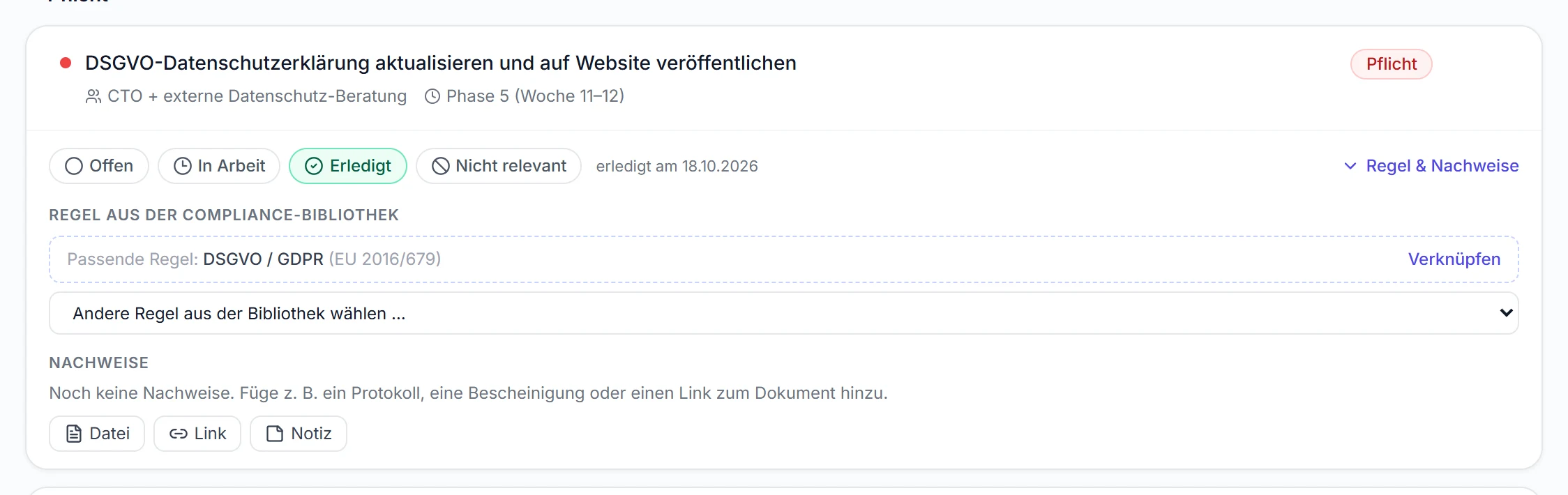
Task: Open the 'Andere Regel aus der Bibliothek wählen' dropdown
Action: tap(784, 313)
